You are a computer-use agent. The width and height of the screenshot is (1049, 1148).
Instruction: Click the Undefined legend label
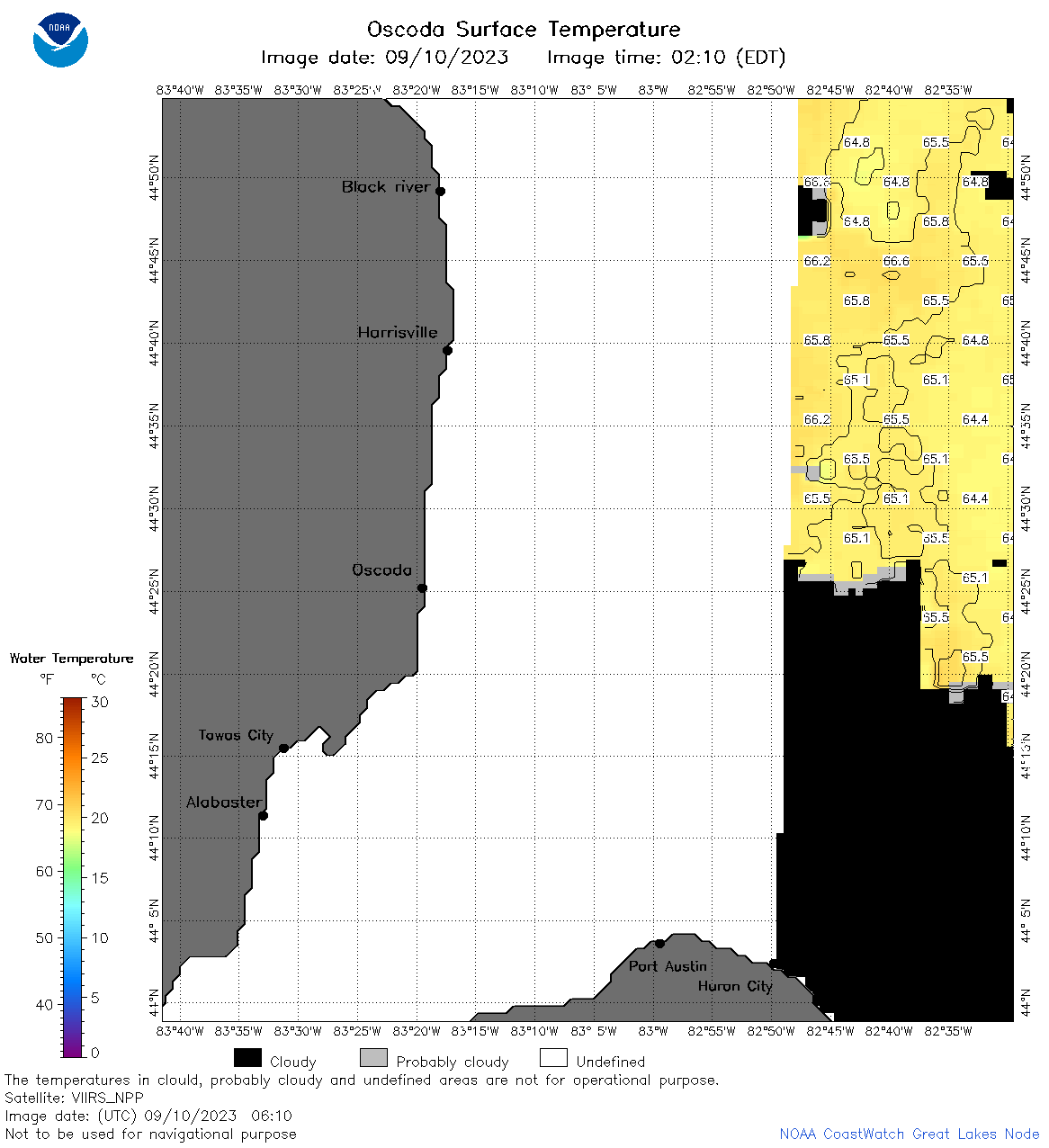coord(611,1062)
